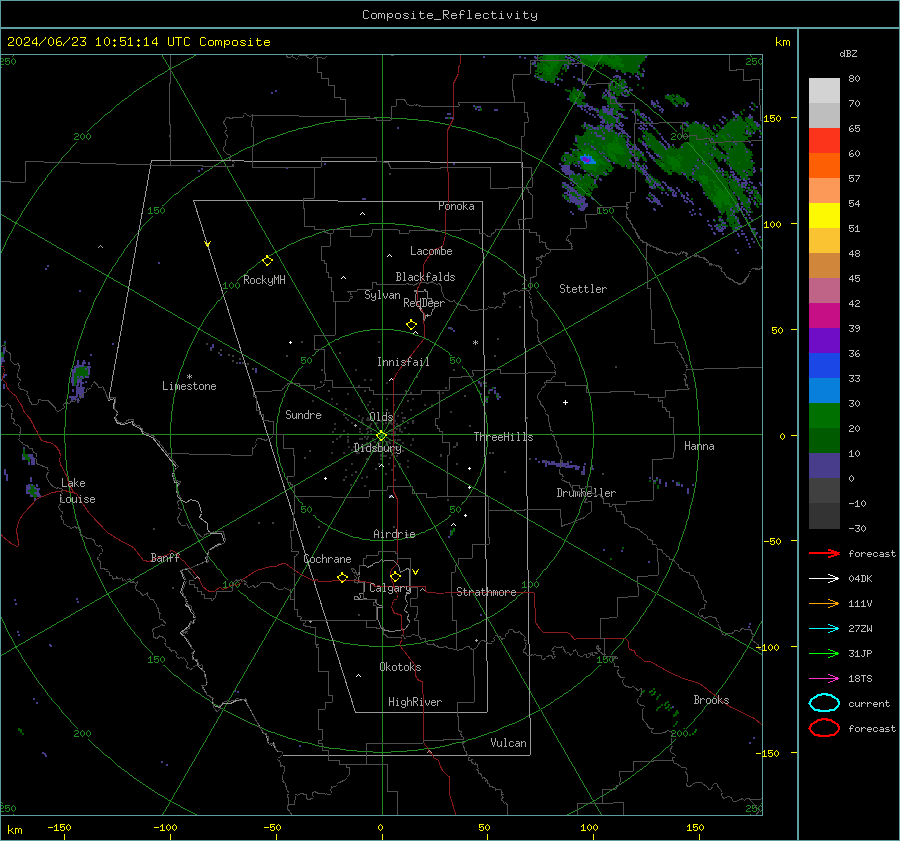Click the Lake Louise label
The width and height of the screenshot is (900, 841).
(x=77, y=491)
